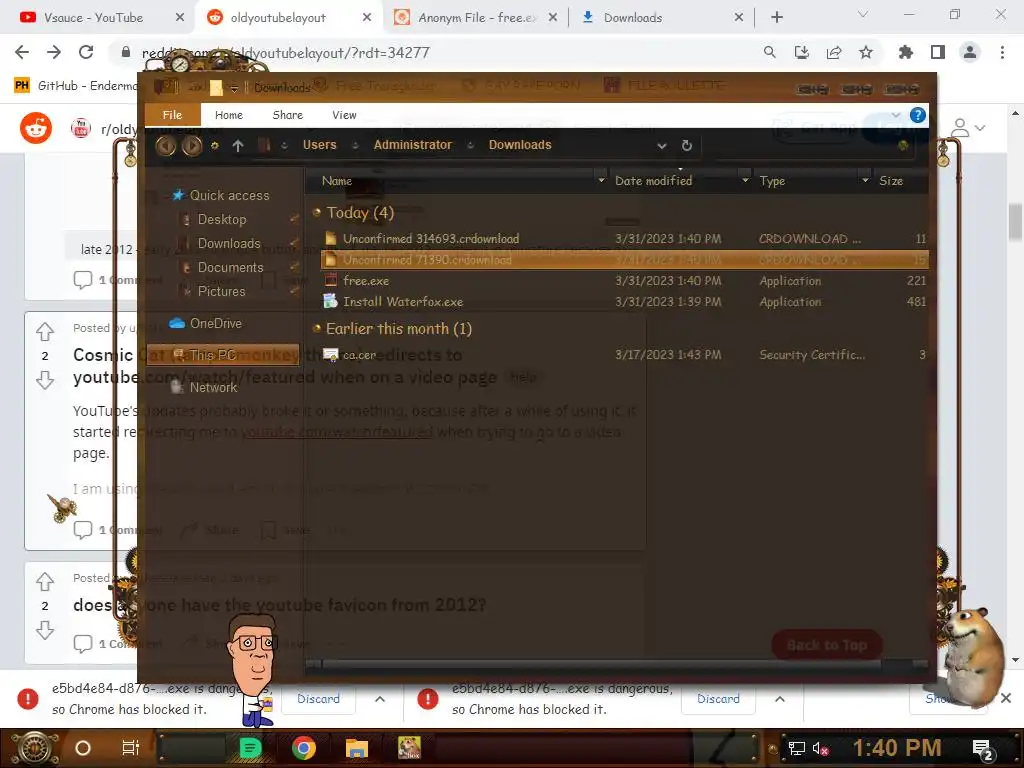
Task: Open Chrome profile avatar
Action: pos(970,52)
